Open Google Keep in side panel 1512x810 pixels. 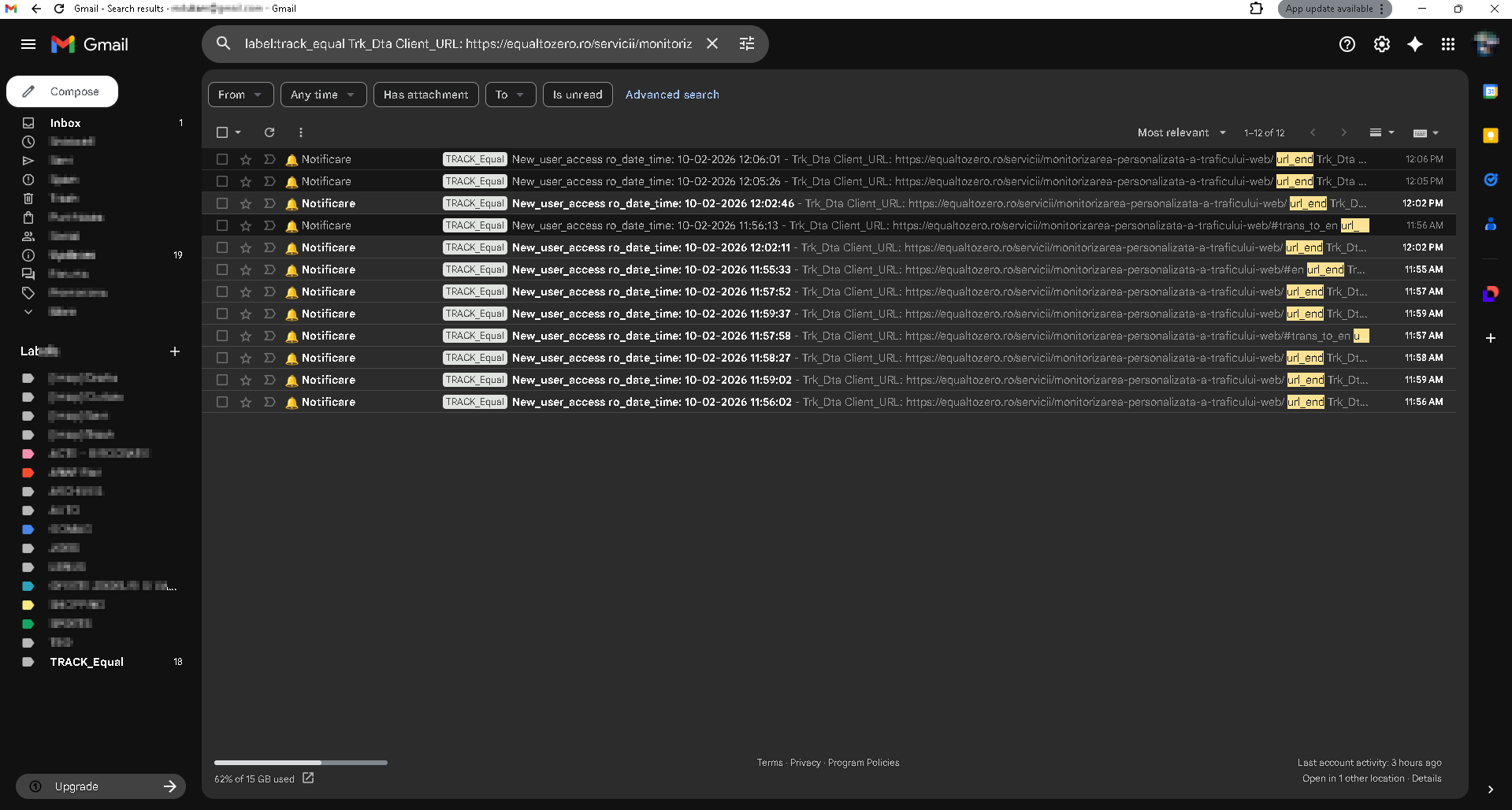(x=1490, y=136)
